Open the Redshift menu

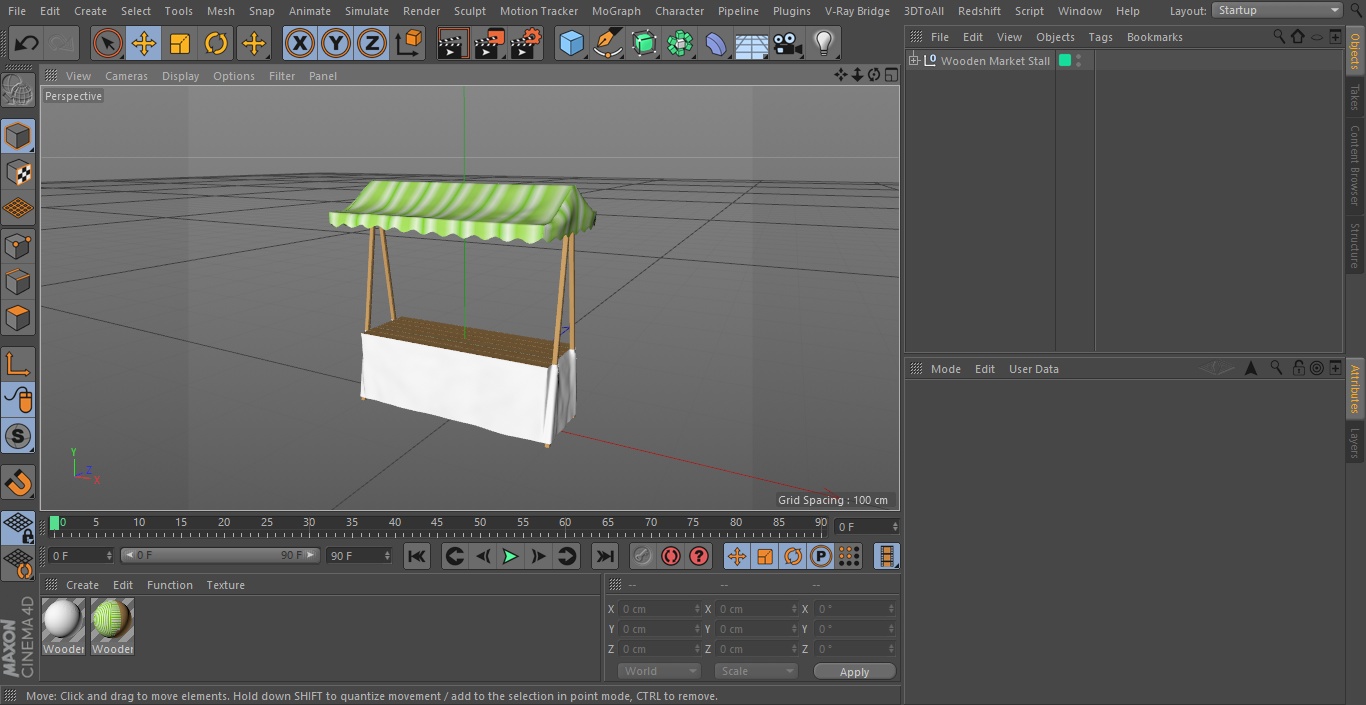(x=979, y=11)
